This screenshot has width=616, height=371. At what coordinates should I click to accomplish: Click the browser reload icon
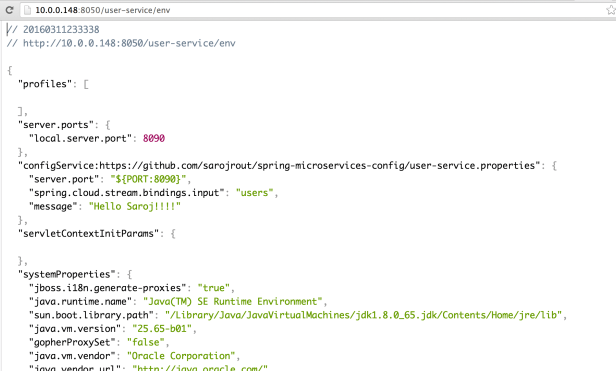pos(9,10)
